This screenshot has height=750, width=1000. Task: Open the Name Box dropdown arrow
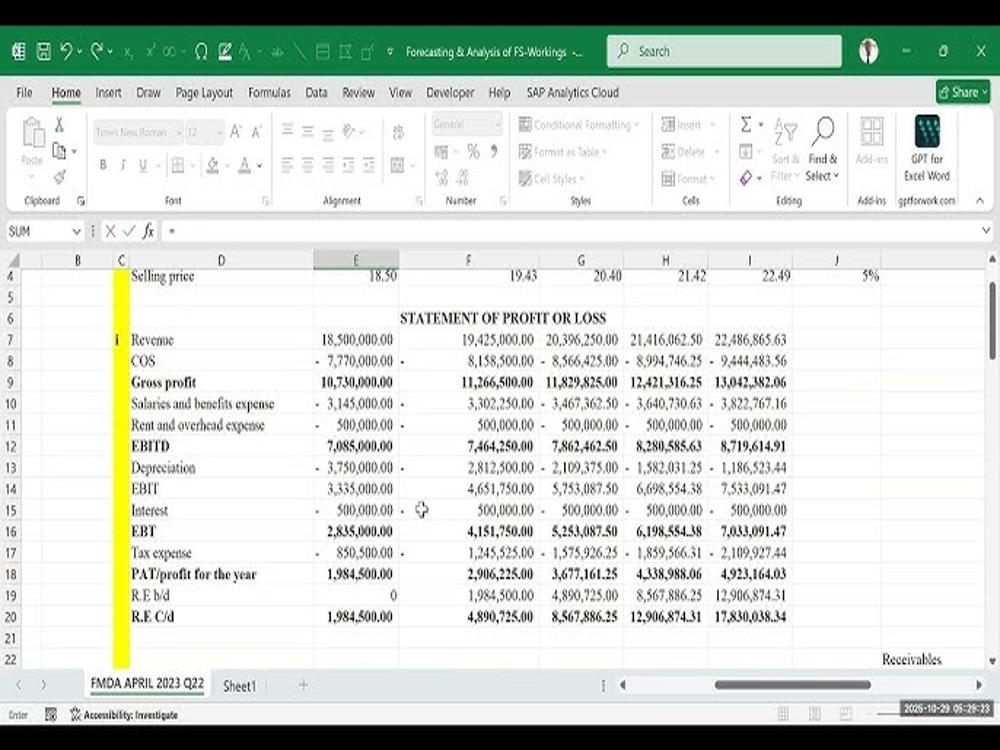[77, 231]
